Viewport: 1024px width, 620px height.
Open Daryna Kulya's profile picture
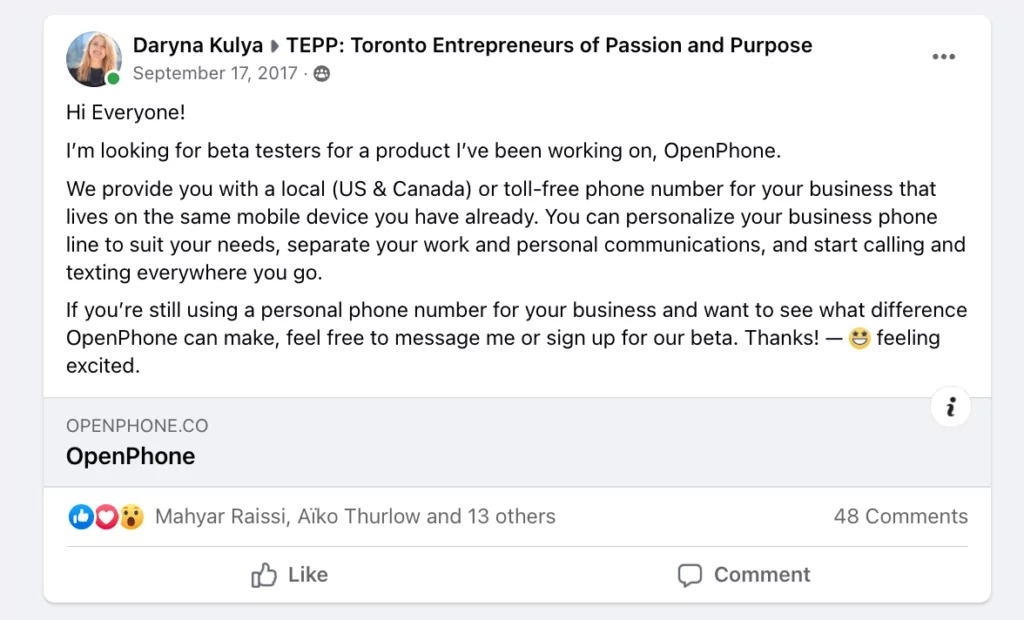[93, 59]
